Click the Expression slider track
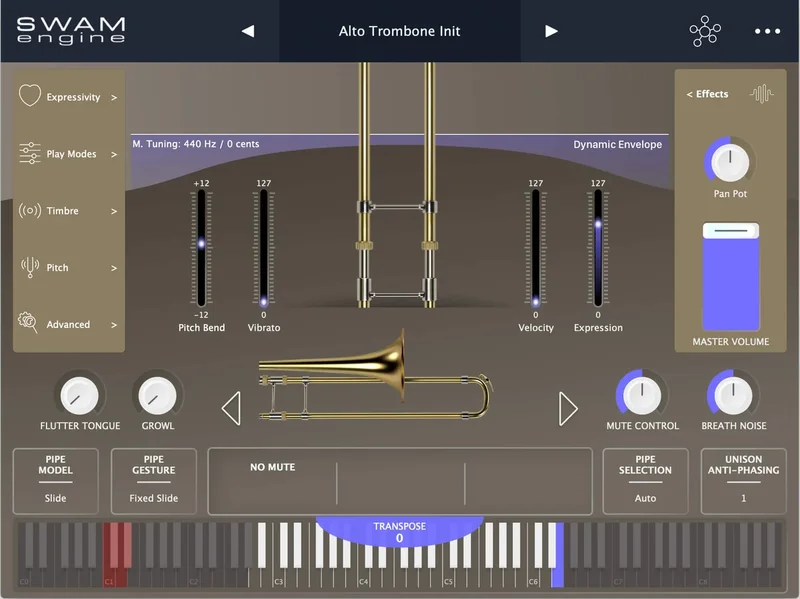 598,248
